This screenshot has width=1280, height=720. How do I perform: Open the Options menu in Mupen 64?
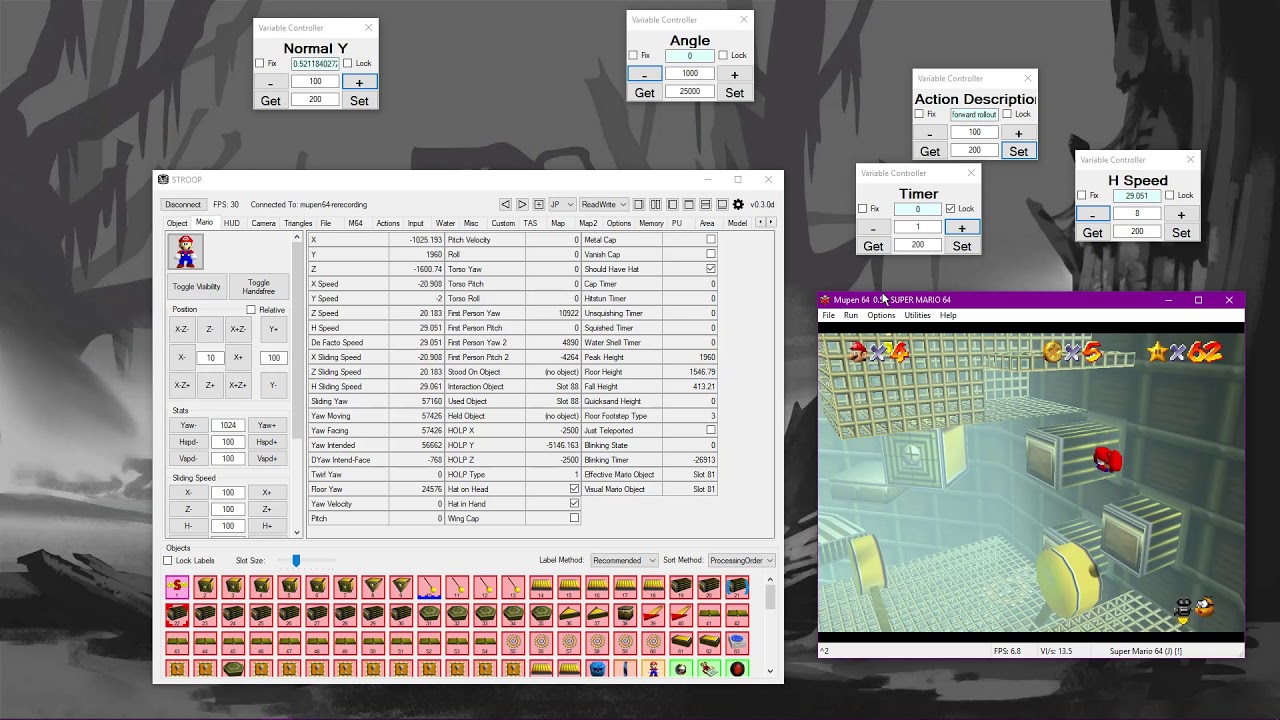pos(881,315)
